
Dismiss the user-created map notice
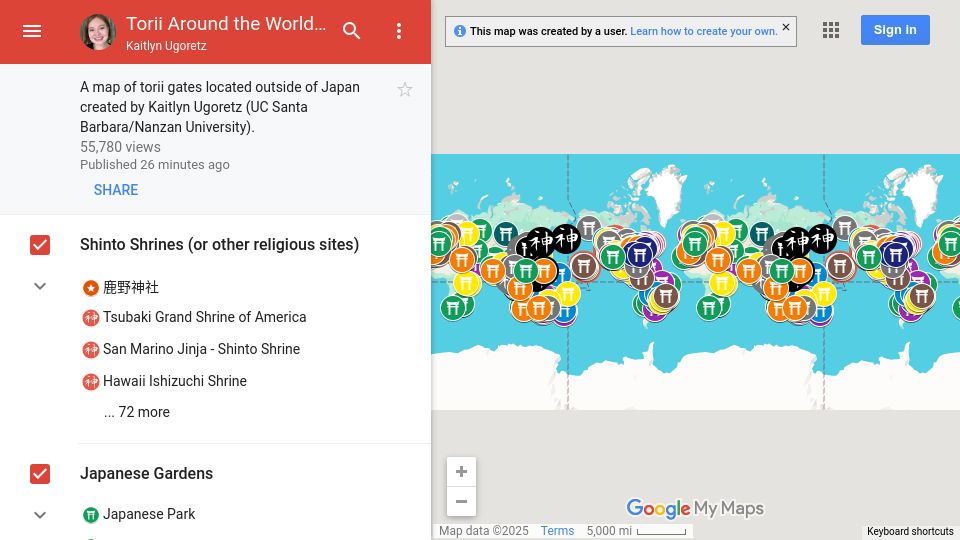point(786,27)
